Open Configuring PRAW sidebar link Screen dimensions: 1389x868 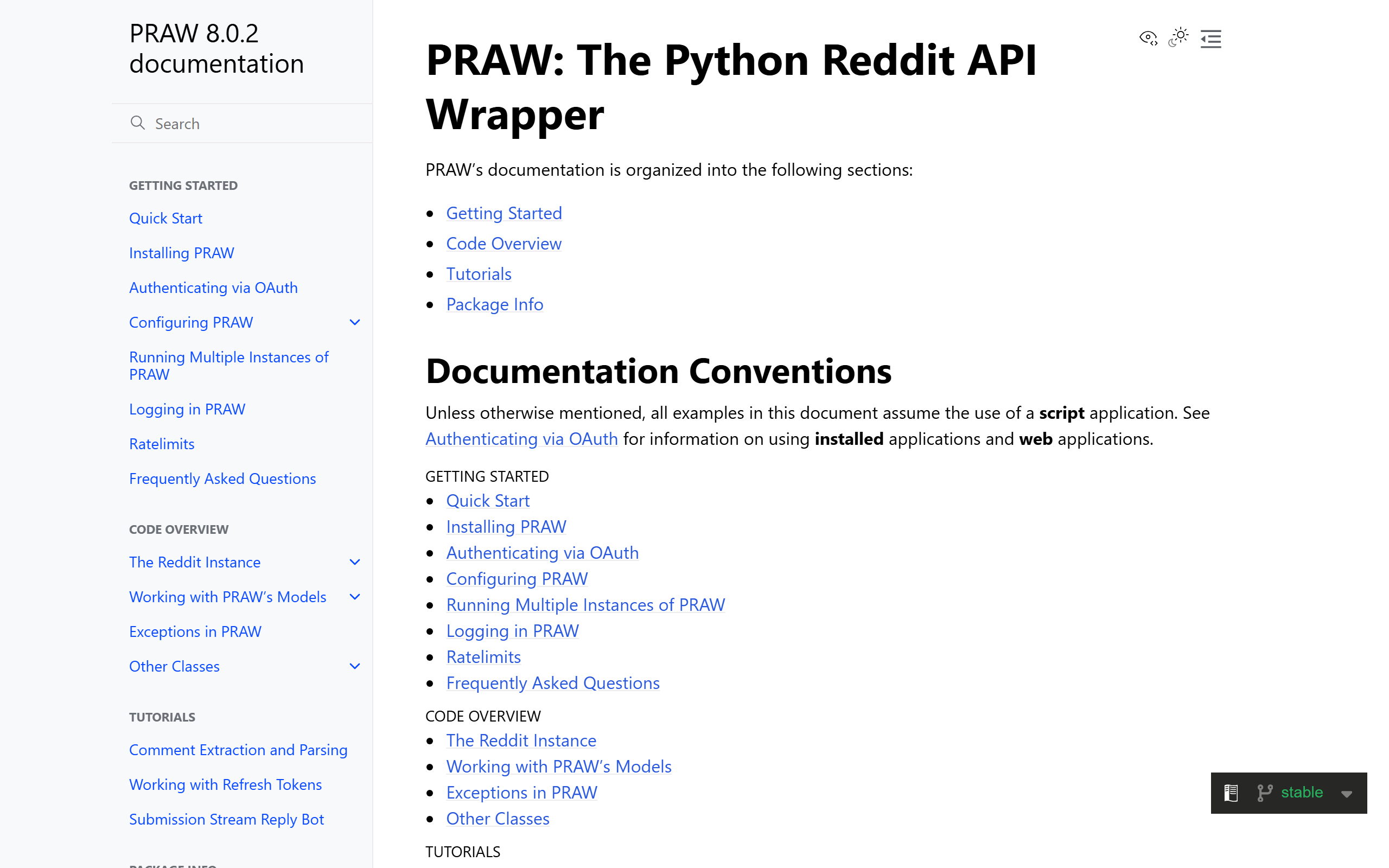[191, 322]
